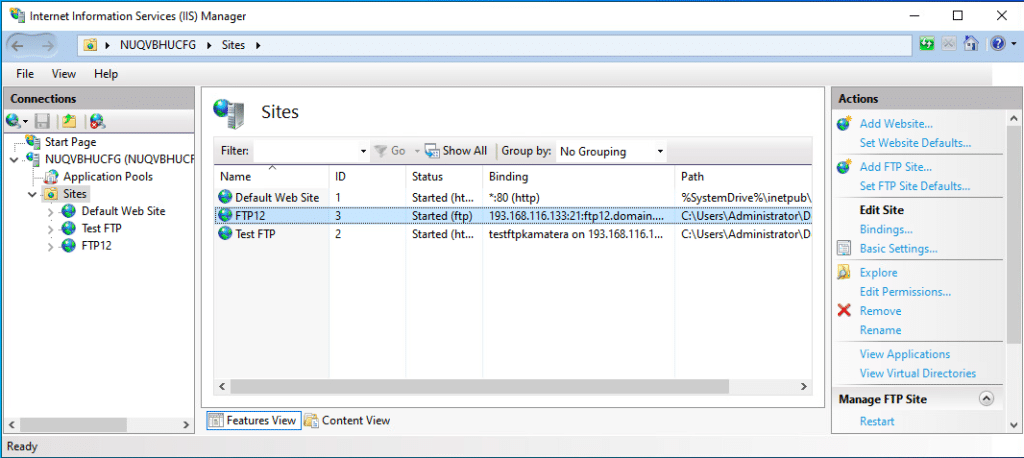Click the globe icon of Test FTP list row
This screenshot has width=1024, height=458.
226,233
